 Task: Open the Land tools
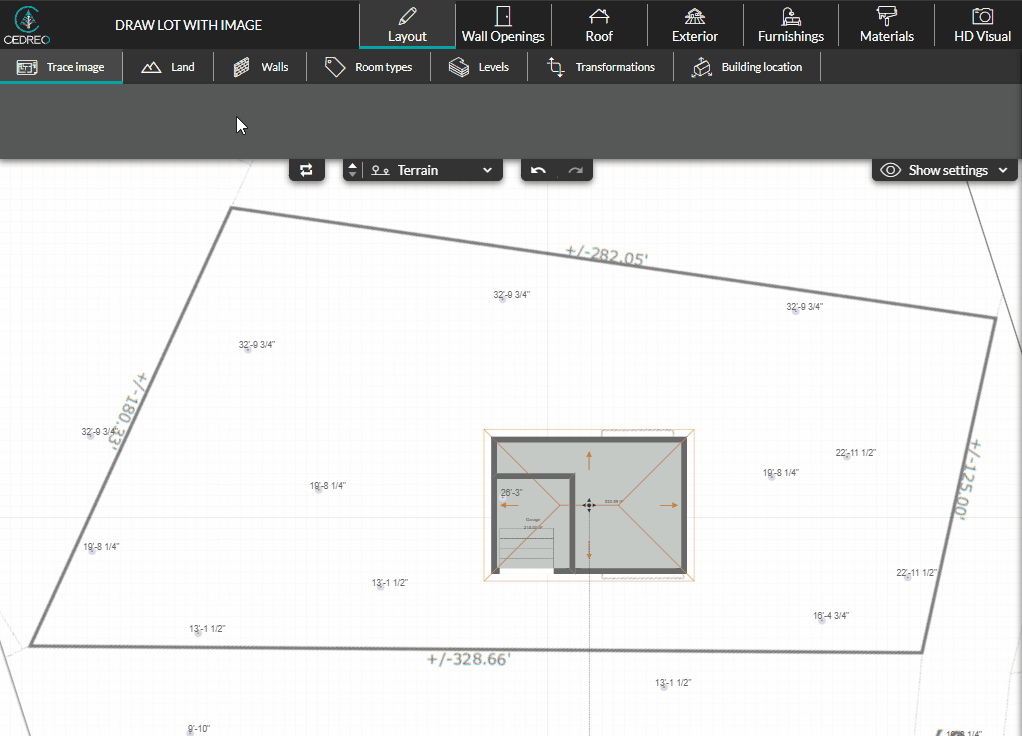168,67
